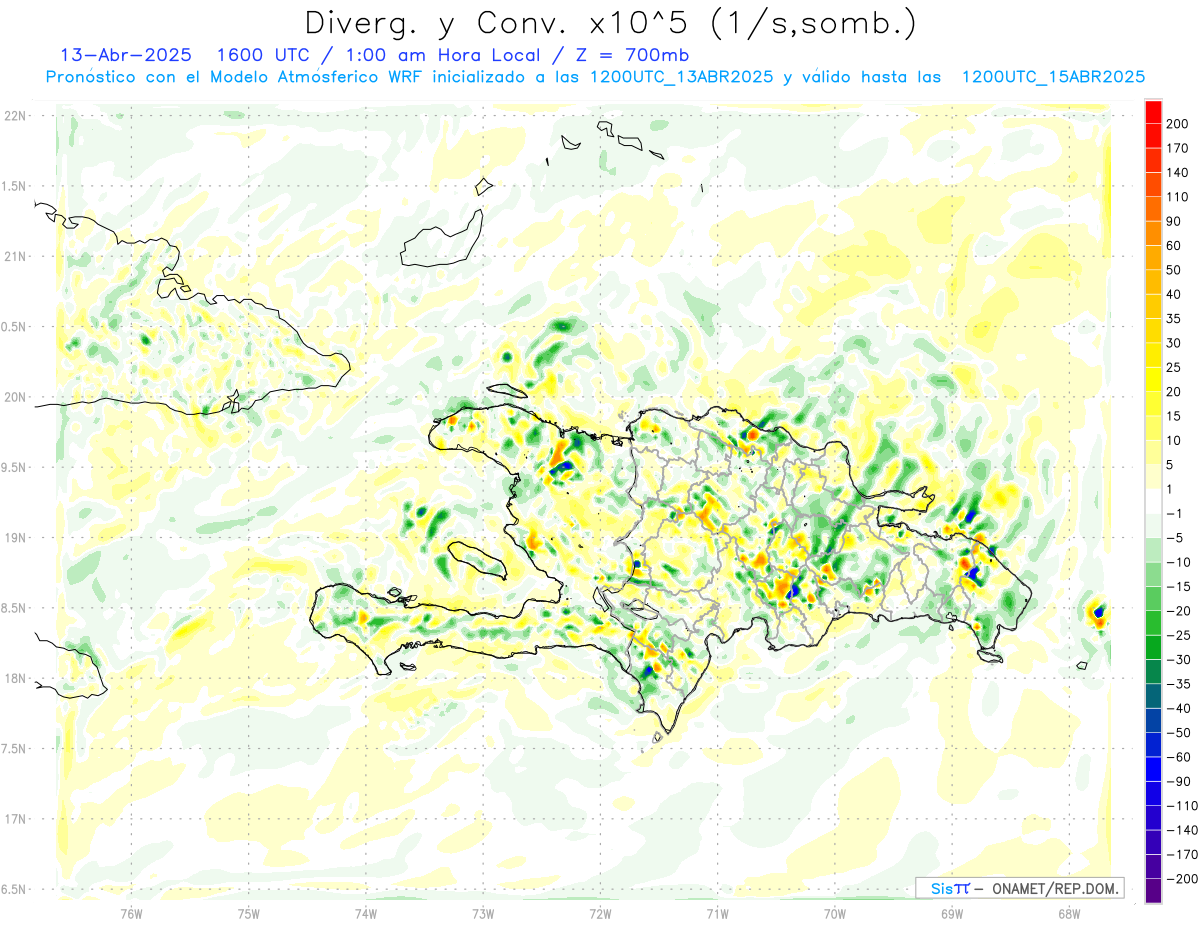Click the '19N' latitude label
The height and width of the screenshot is (927, 1200).
pyautogui.click(x=15, y=538)
